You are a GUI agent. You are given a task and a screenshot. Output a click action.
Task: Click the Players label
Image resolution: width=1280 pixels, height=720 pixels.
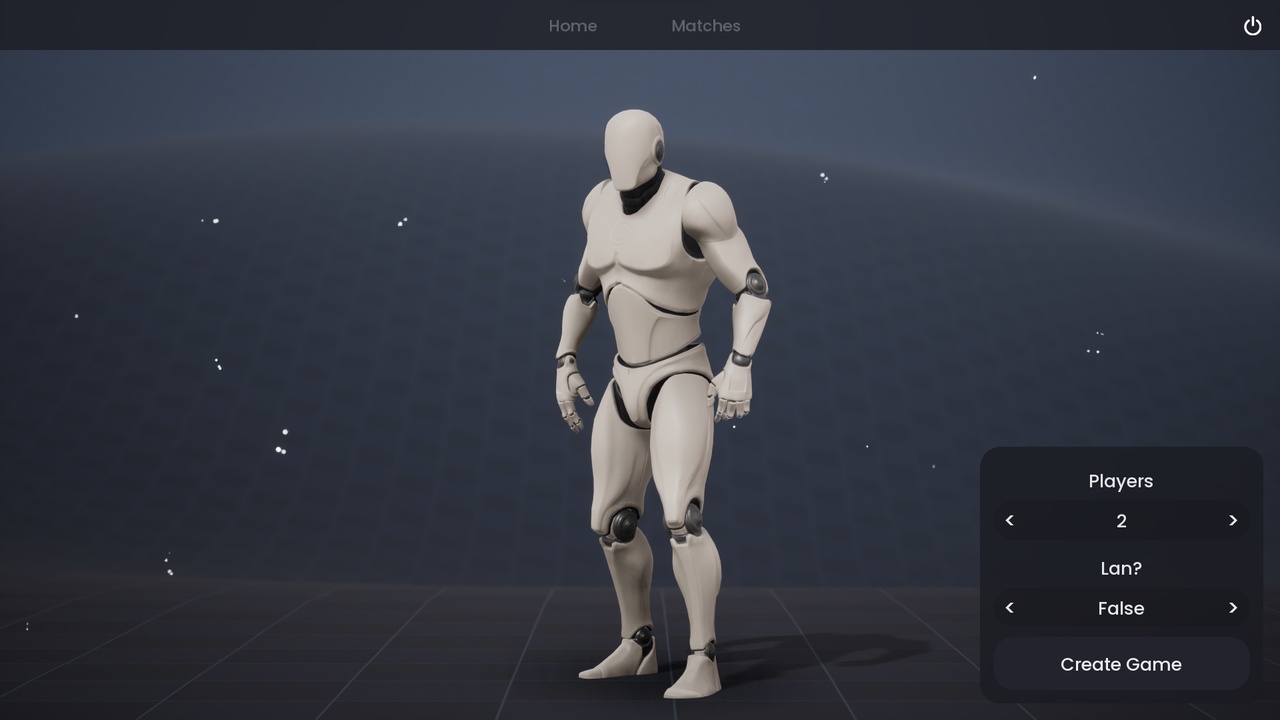tap(1121, 481)
